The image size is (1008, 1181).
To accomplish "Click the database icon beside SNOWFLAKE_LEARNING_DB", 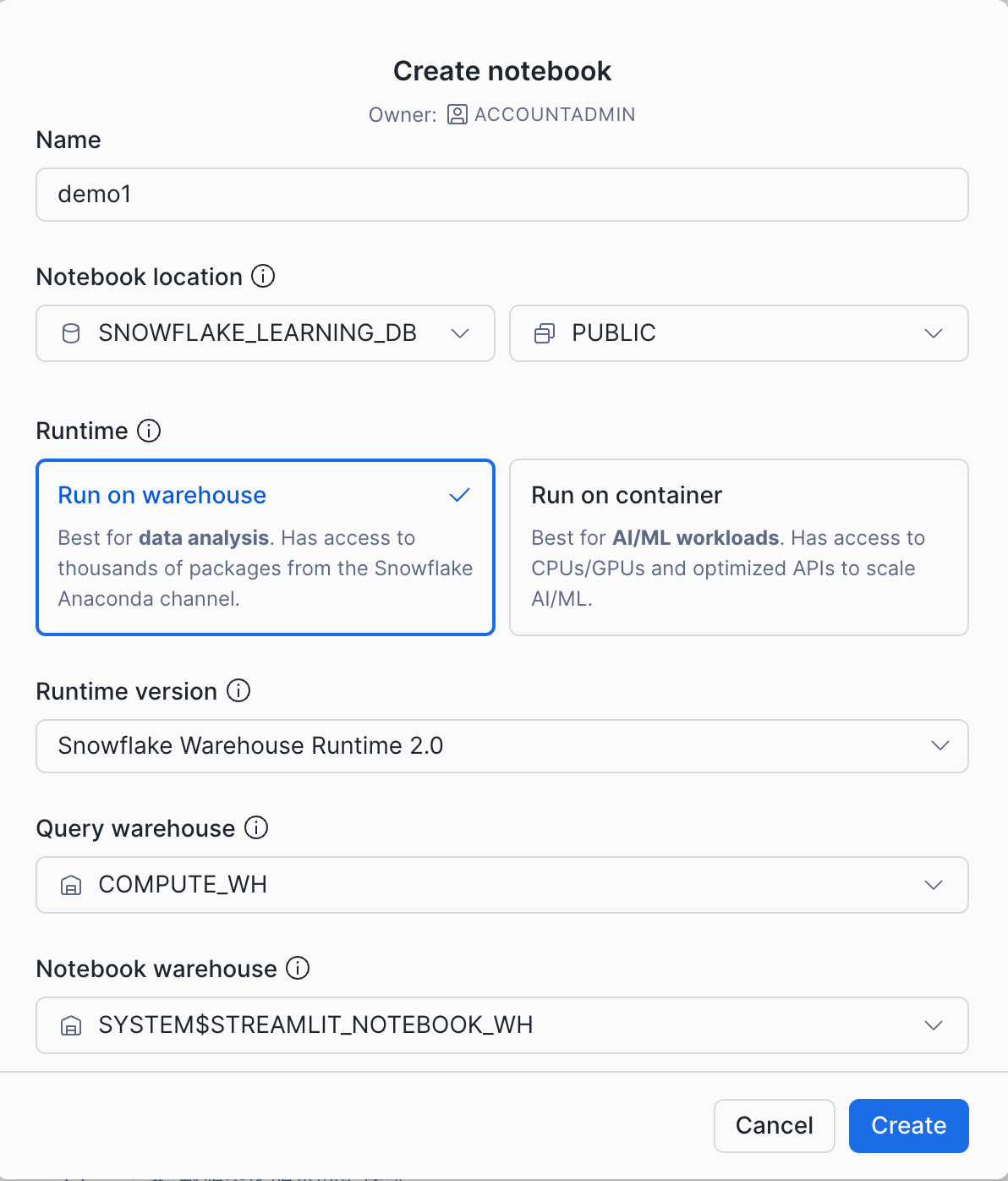I will coord(72,333).
